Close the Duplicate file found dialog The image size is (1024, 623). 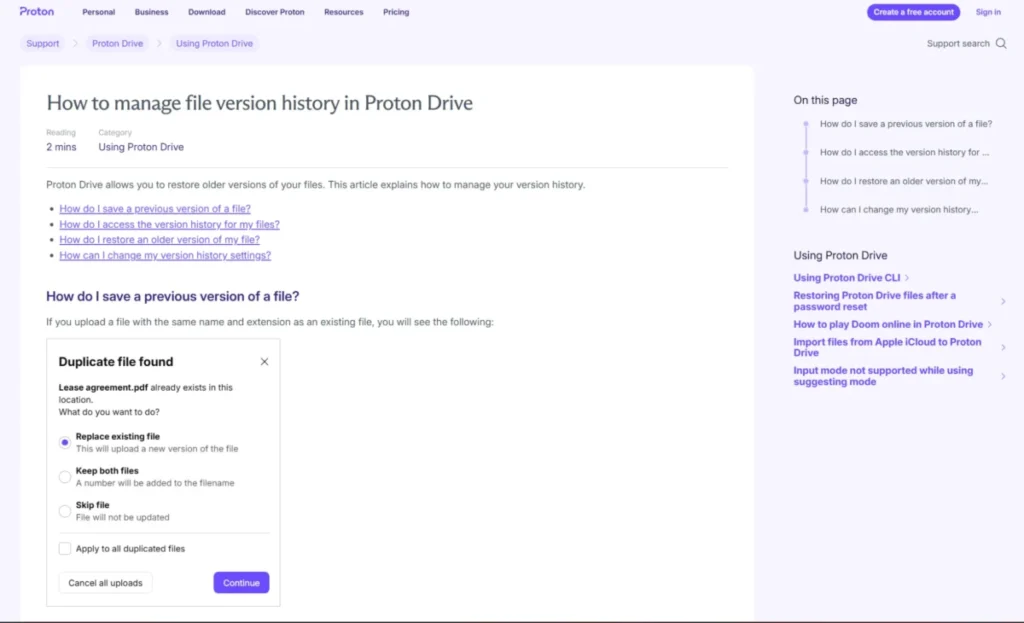[264, 362]
